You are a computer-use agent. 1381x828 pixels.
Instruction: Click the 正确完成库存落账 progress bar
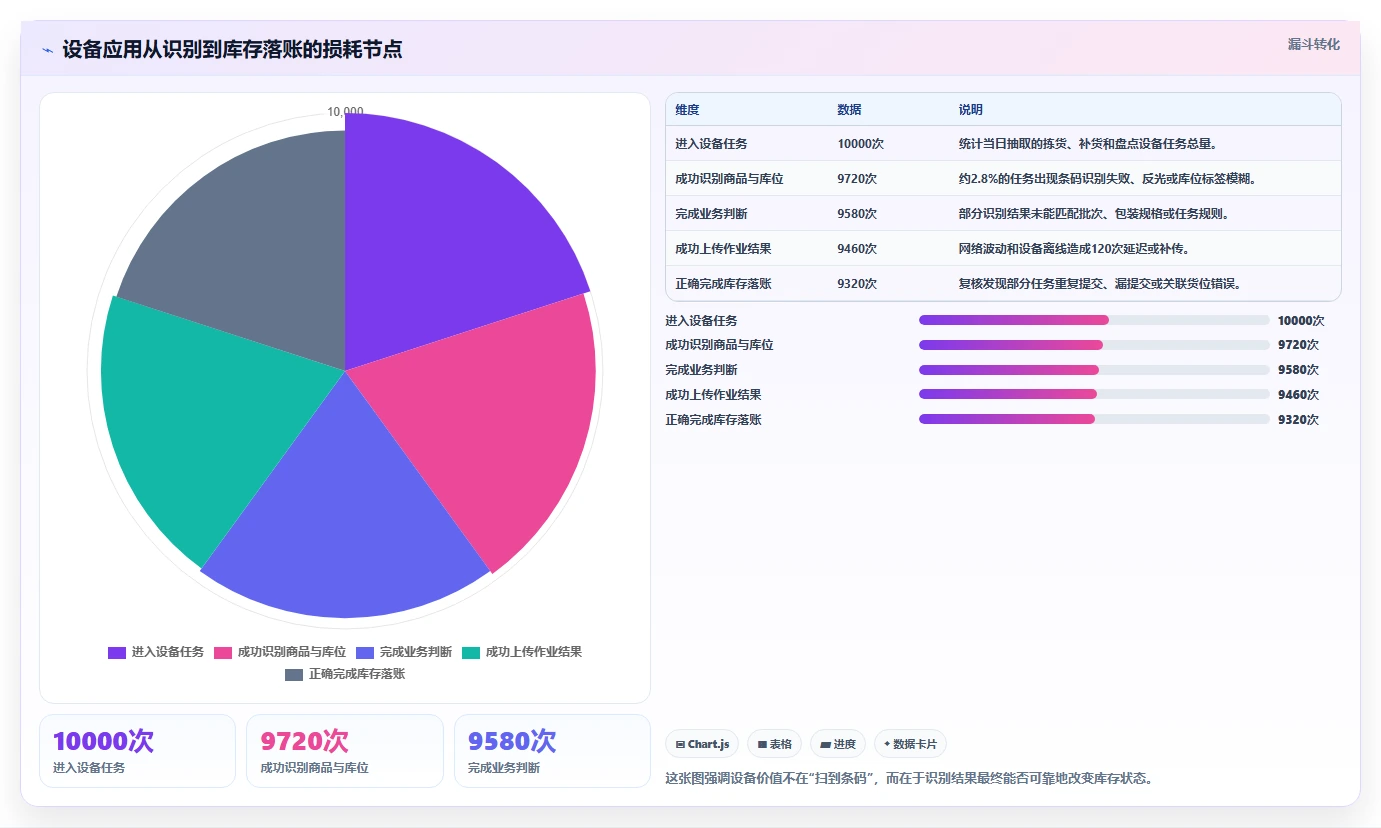(1094, 419)
